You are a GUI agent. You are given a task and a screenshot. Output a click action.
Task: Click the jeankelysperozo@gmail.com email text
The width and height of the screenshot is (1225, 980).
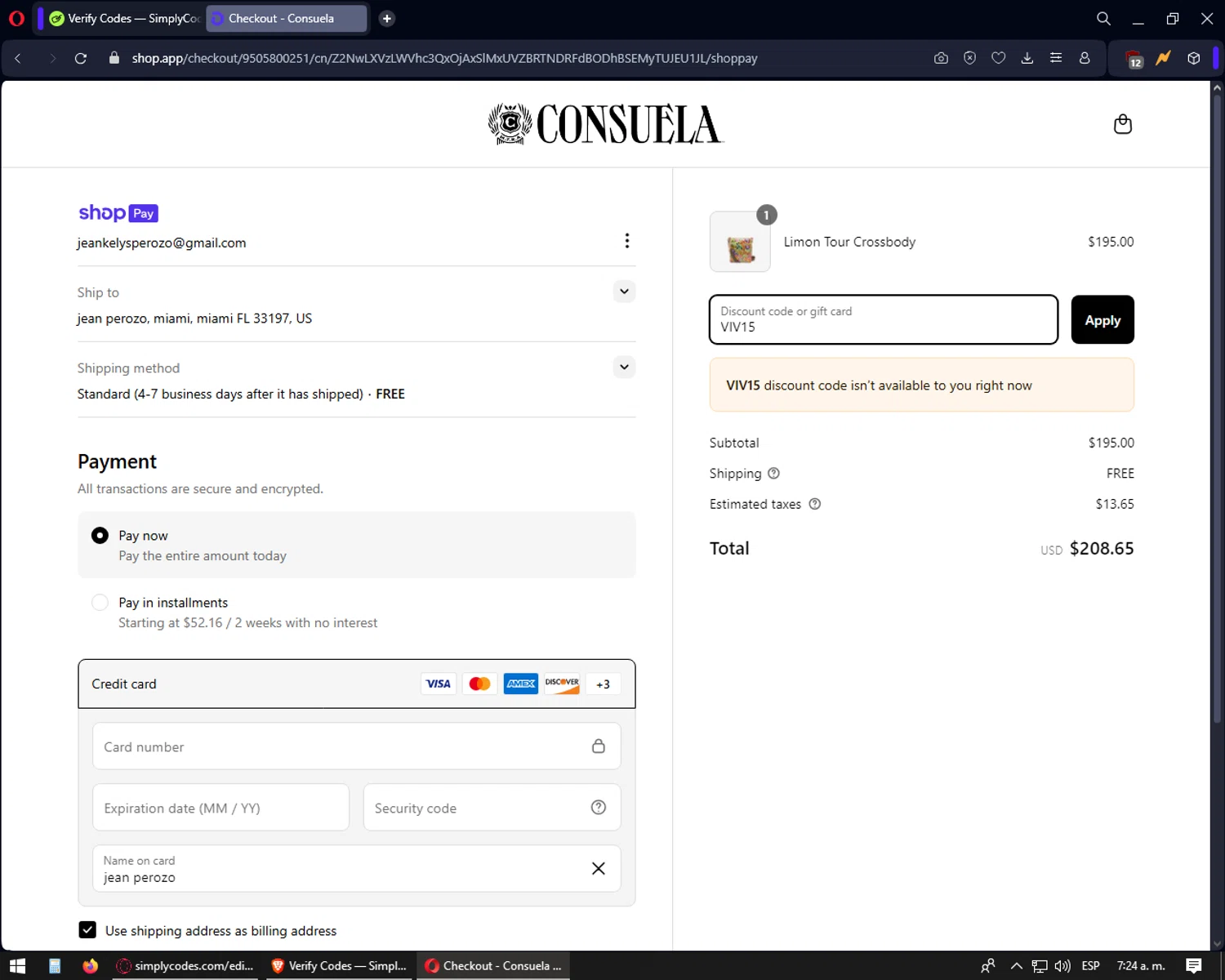(162, 243)
